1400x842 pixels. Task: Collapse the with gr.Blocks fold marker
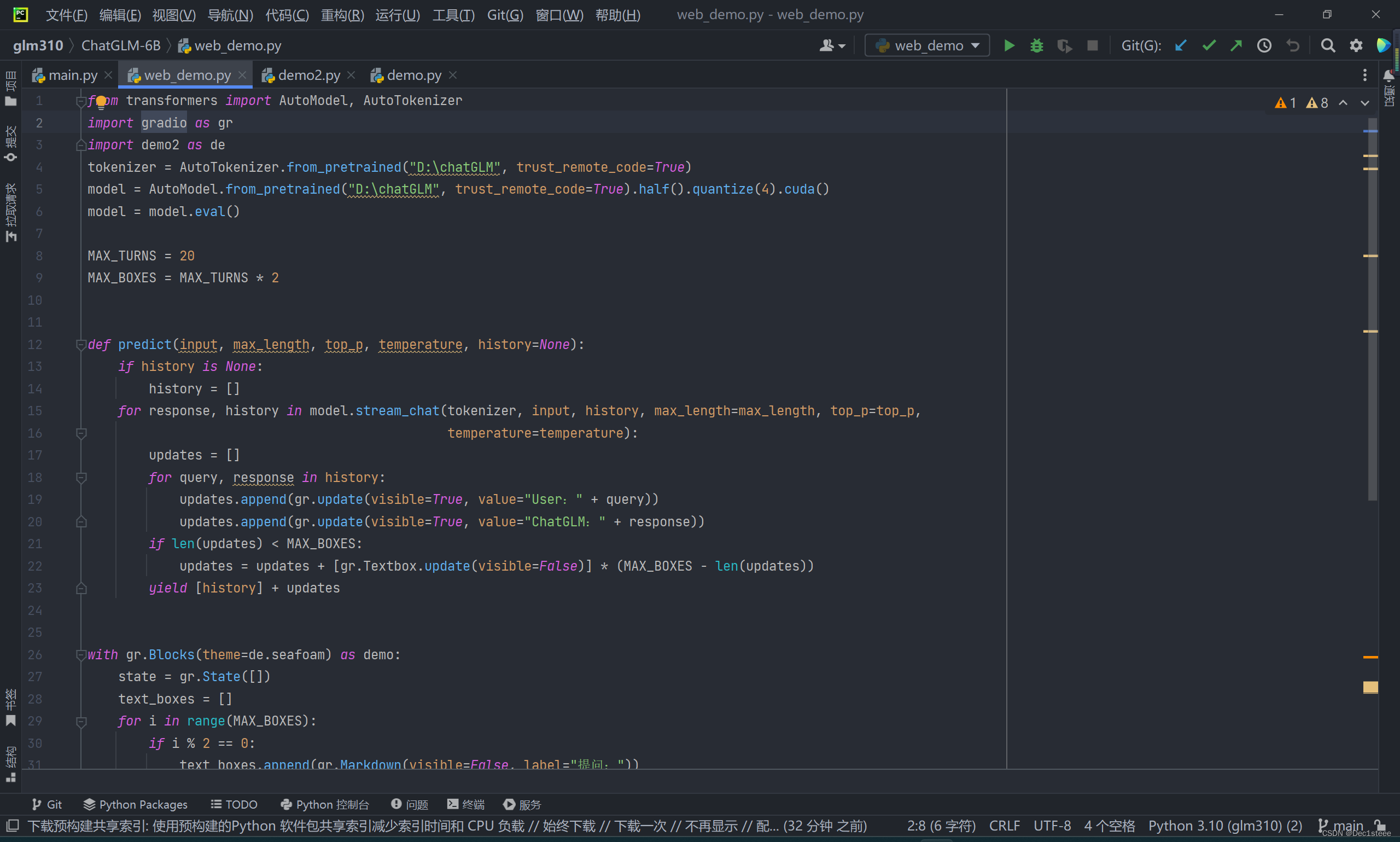[x=81, y=655]
